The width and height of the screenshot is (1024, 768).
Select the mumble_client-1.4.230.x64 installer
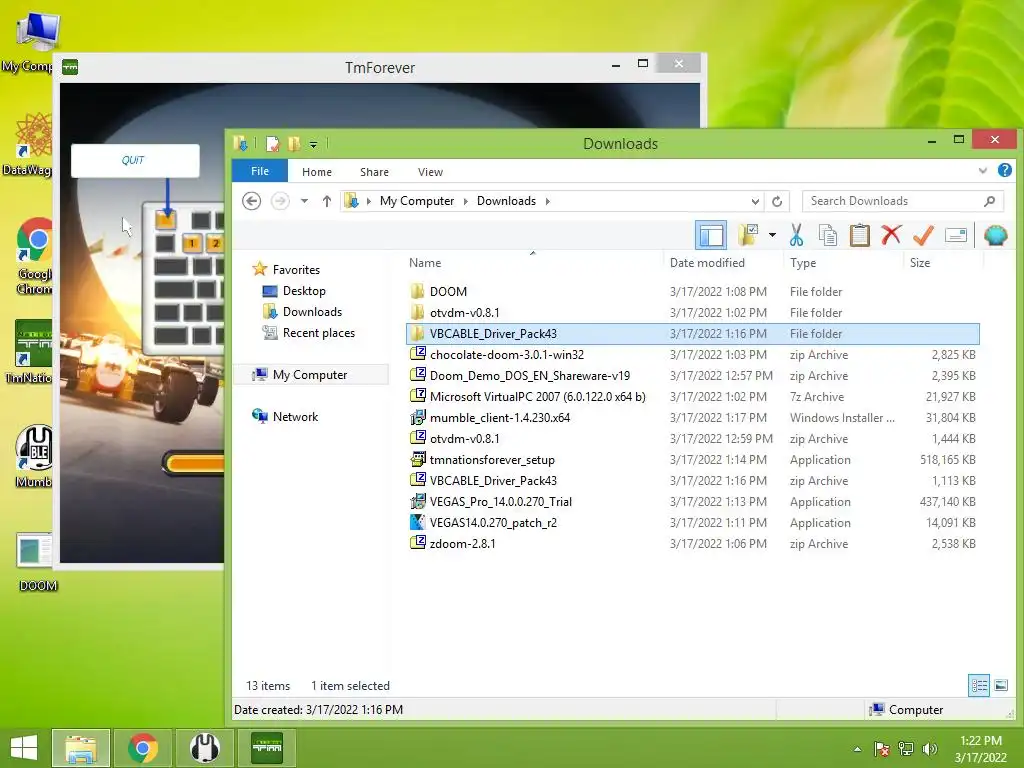point(692,417)
